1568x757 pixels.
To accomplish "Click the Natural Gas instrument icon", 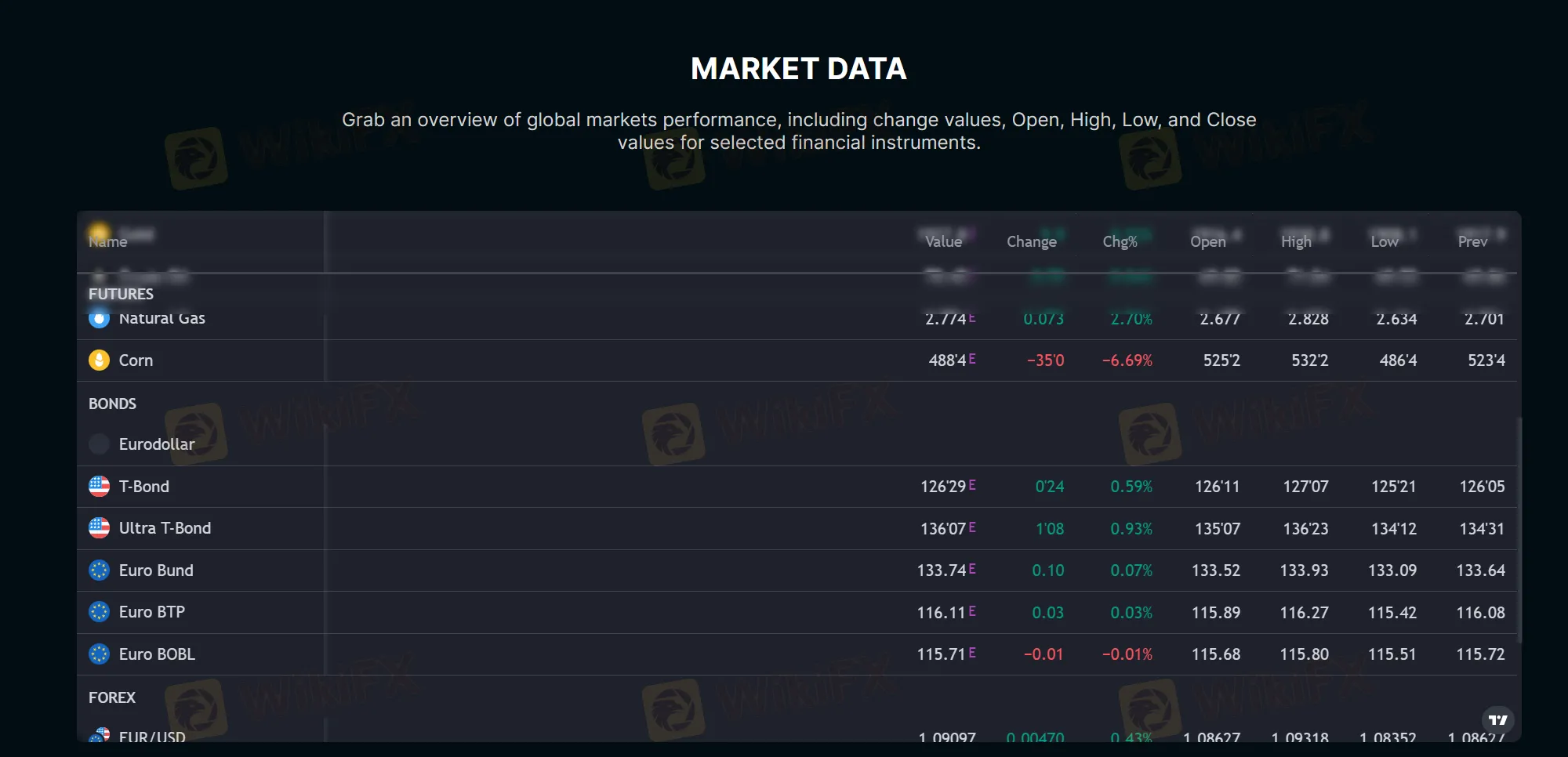I will click(x=100, y=318).
